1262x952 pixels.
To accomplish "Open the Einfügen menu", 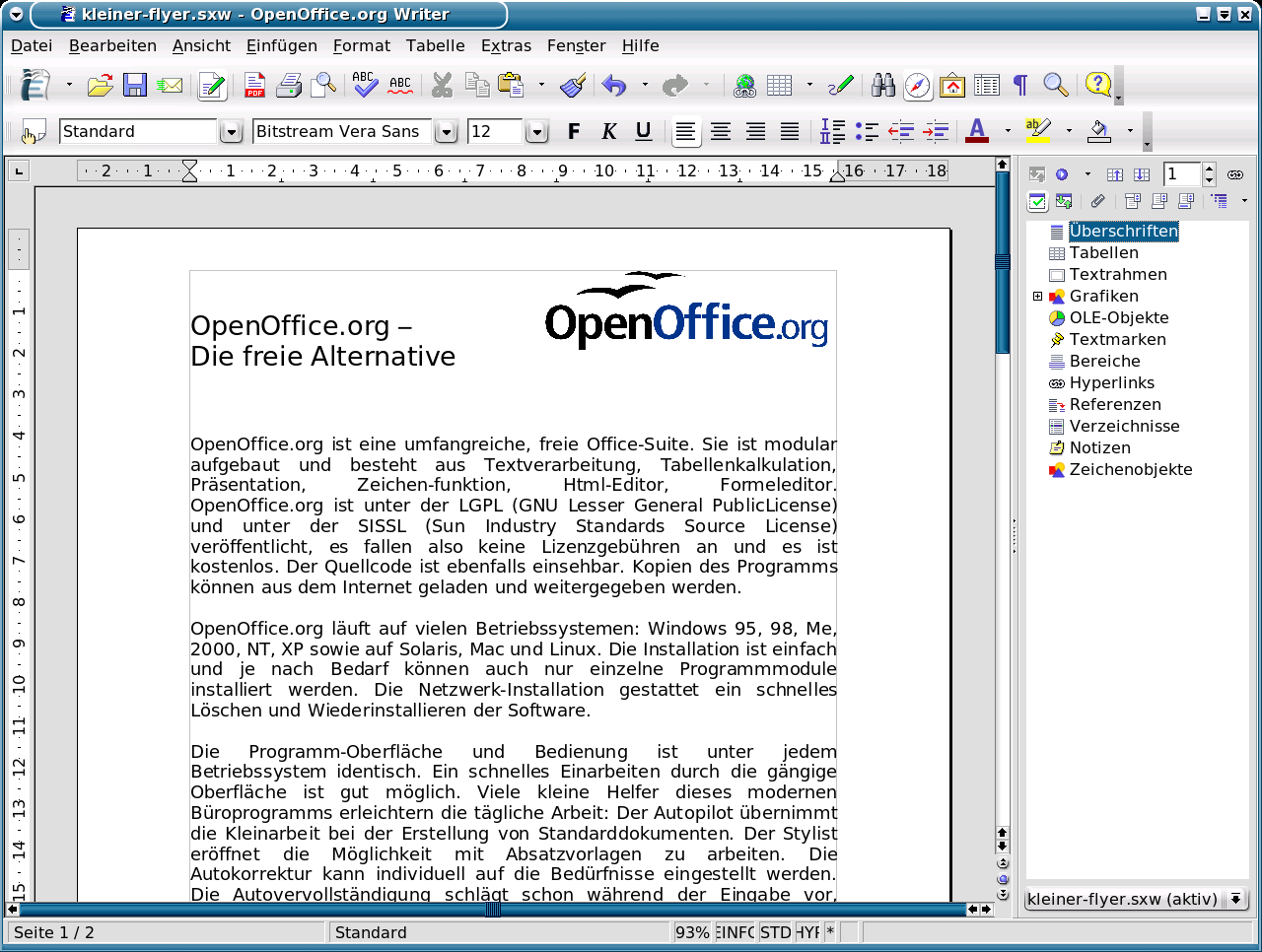I will 282,45.
